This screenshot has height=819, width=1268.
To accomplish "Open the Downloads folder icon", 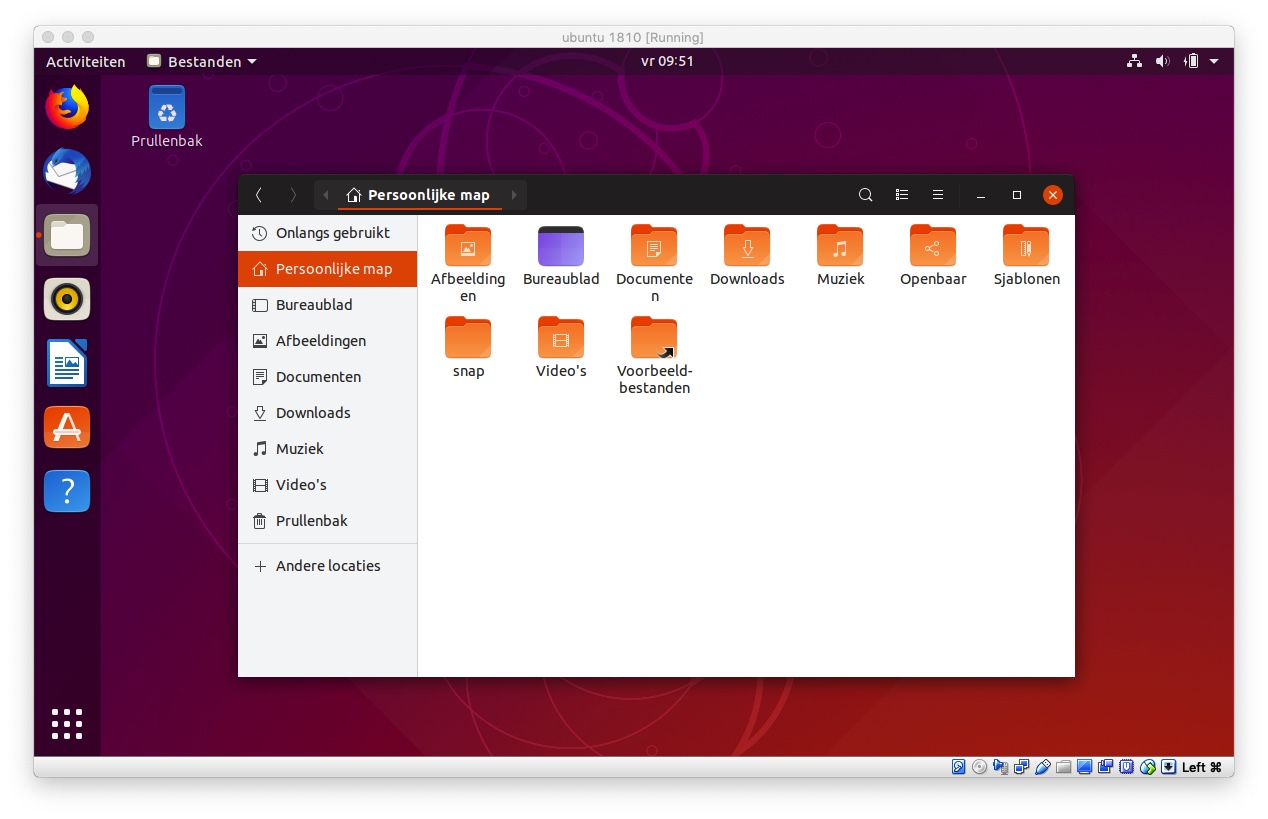I will [747, 247].
